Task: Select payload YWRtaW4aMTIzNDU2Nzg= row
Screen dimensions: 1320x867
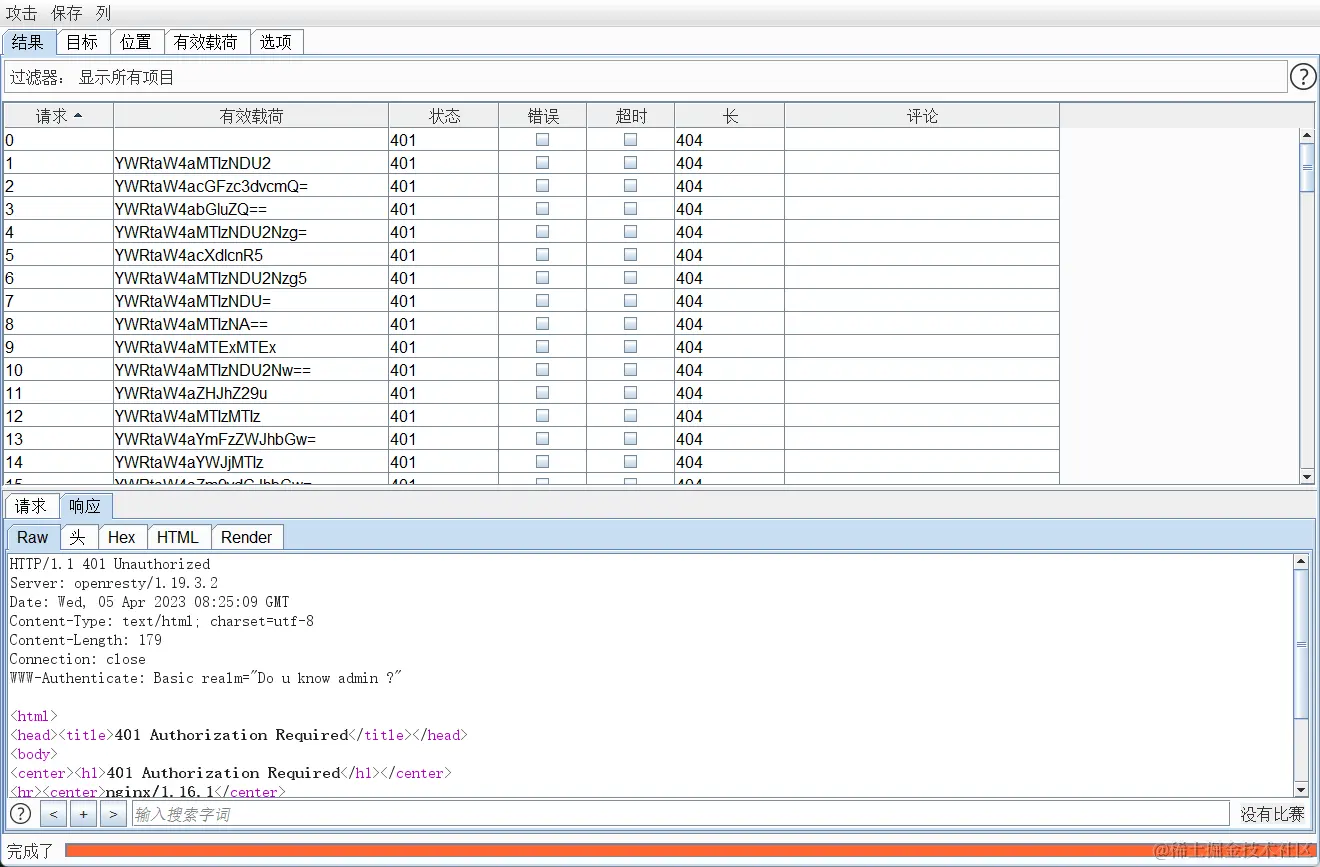Action: 531,232
